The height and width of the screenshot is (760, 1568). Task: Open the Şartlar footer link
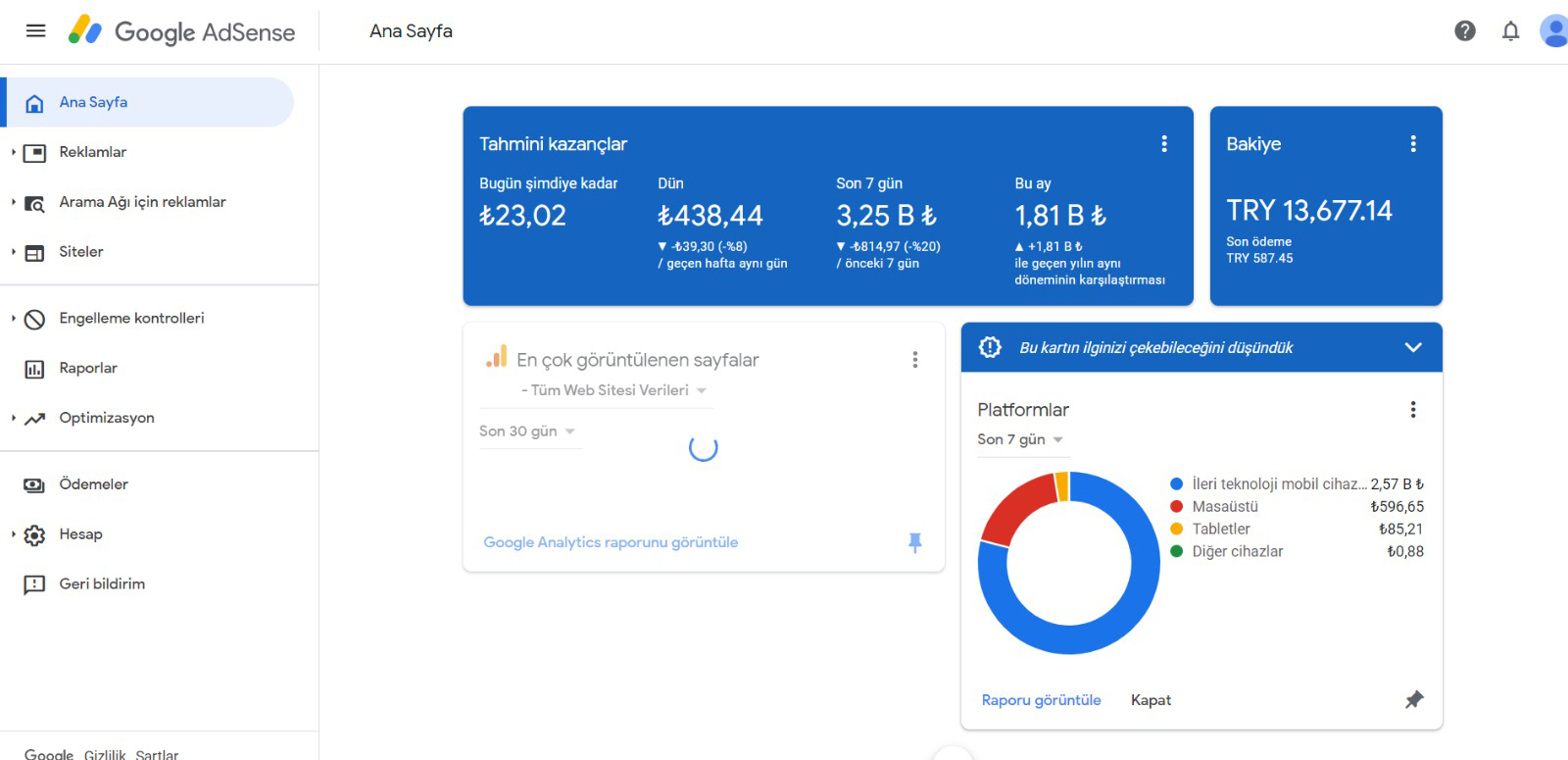point(157,754)
